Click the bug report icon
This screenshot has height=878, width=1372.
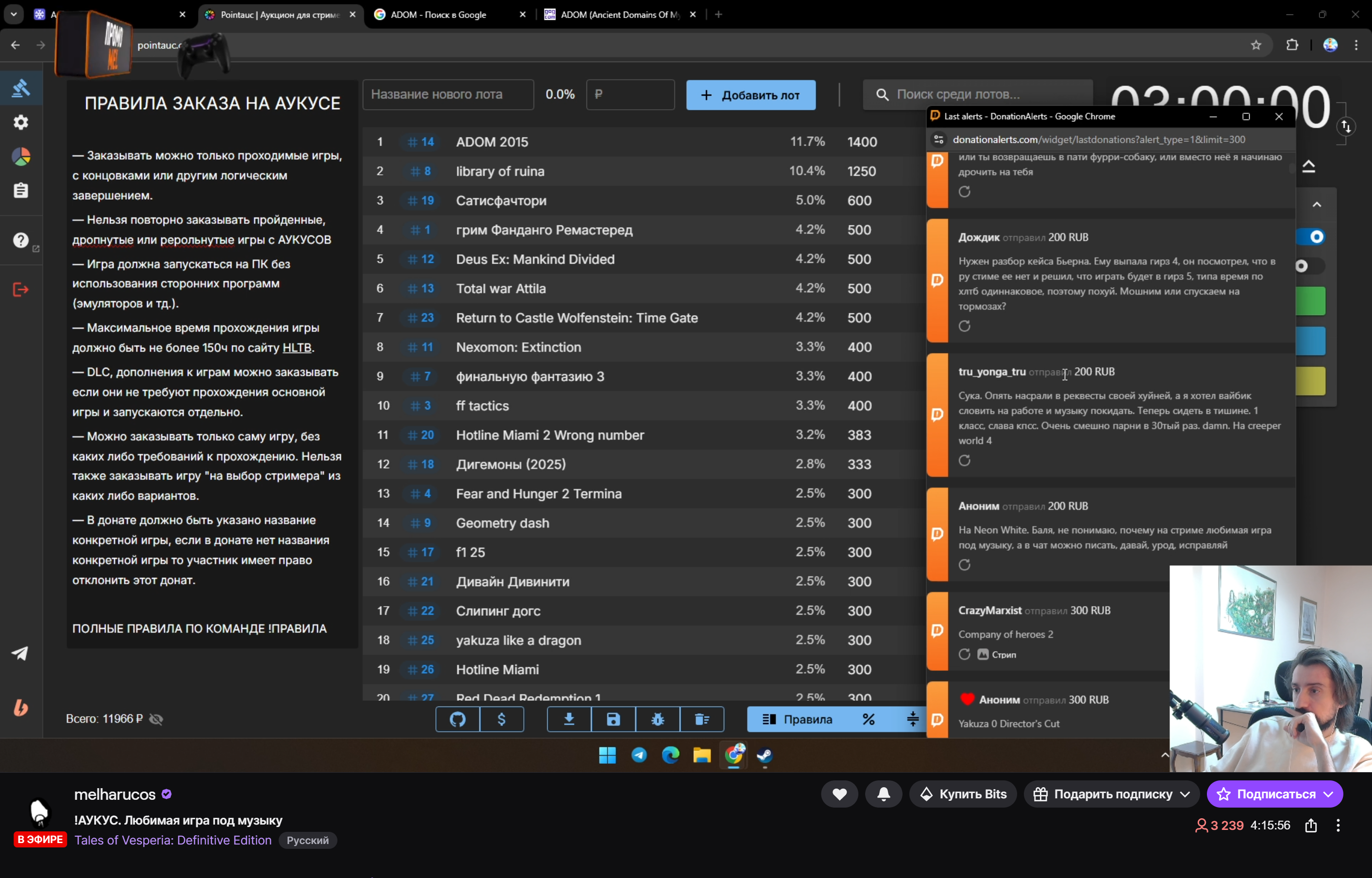[658, 720]
